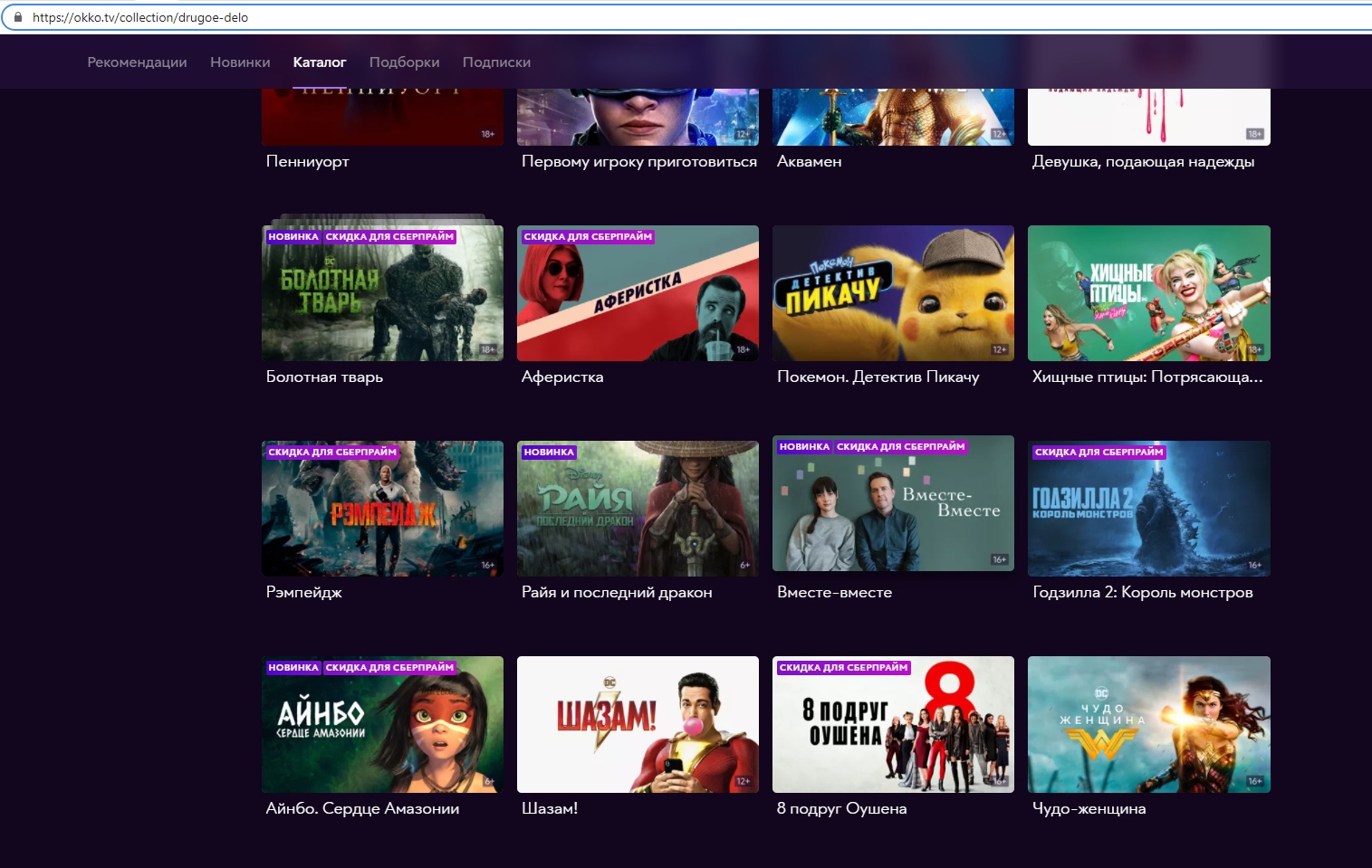The image size is (1372, 868).
Task: Click the 16+ age rating on Чудо-женщина
Action: click(1254, 781)
